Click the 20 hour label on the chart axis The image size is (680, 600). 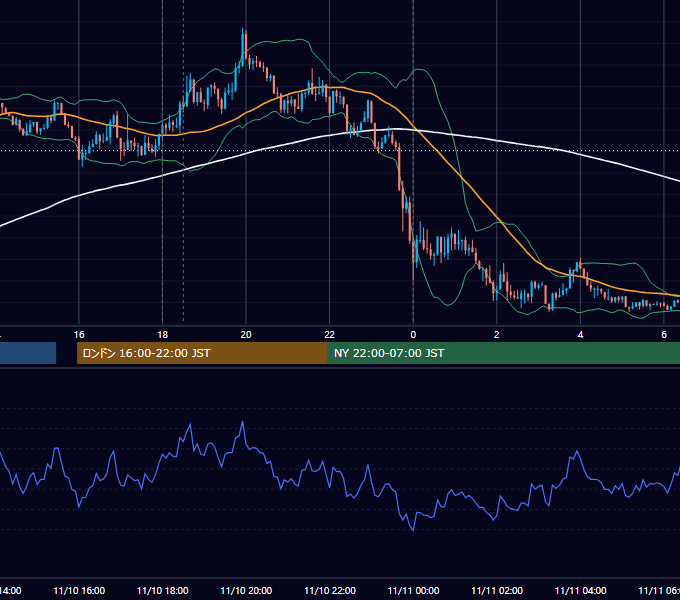(x=246, y=335)
